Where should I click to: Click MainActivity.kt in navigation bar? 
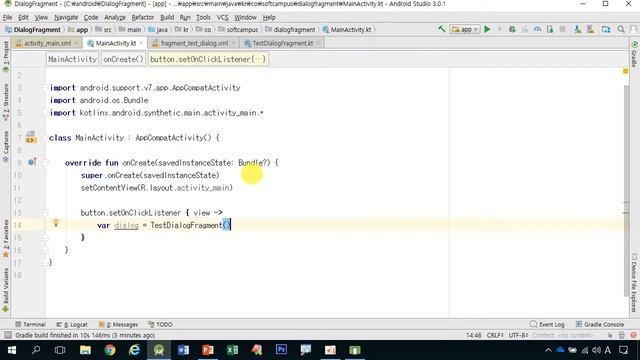(347, 29)
